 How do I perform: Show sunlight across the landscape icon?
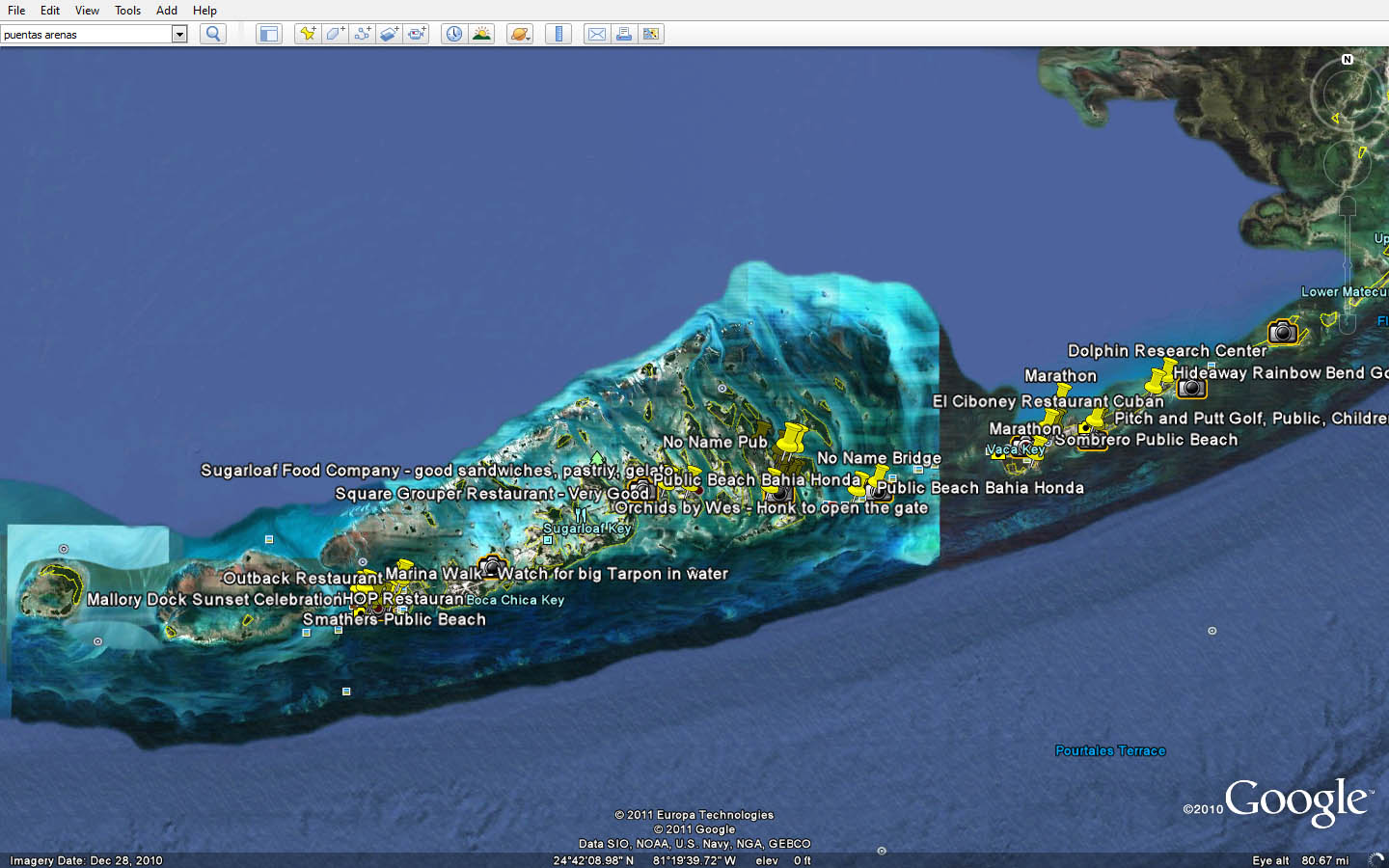(481, 34)
